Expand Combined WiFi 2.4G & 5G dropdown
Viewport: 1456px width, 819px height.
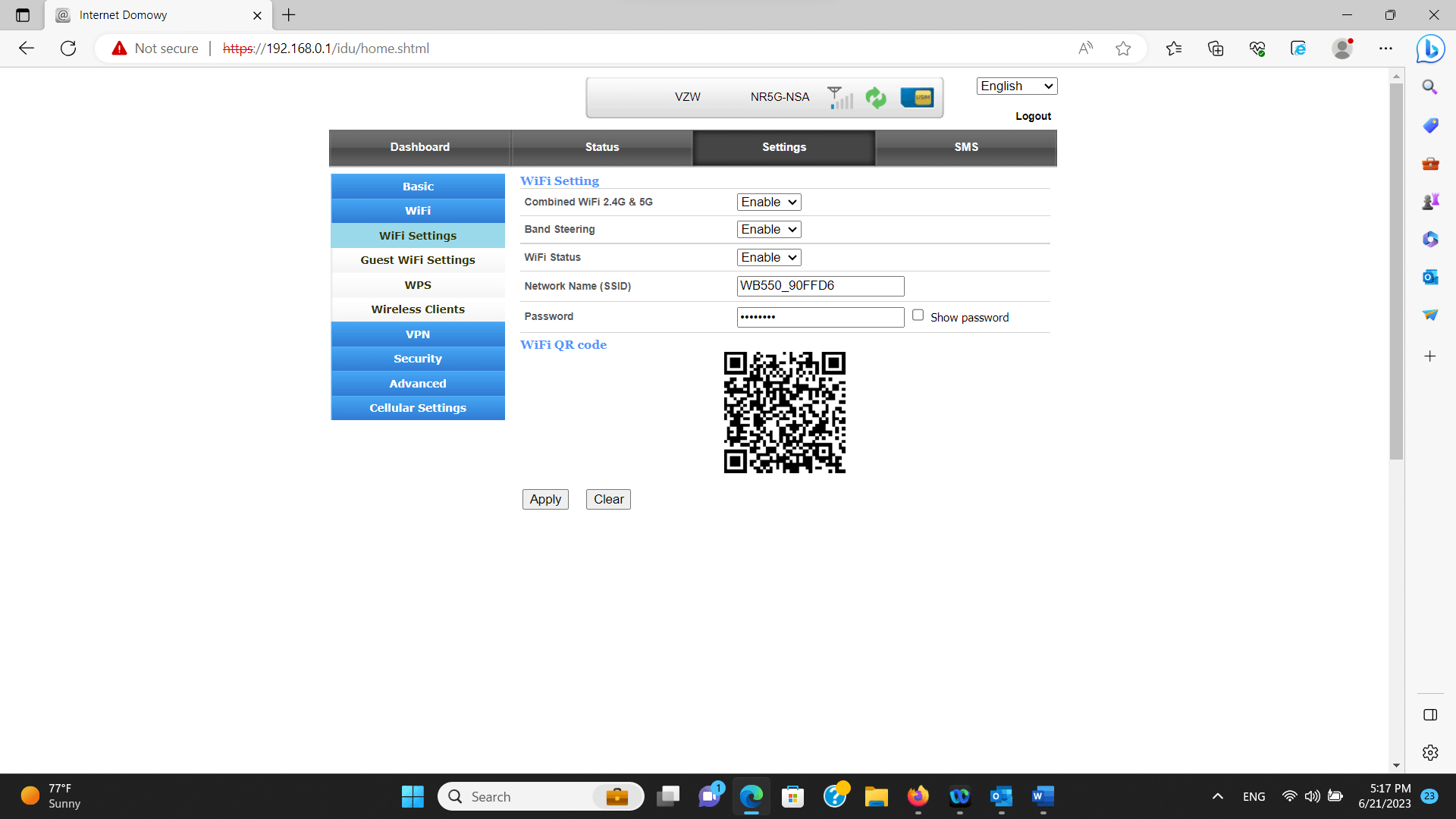769,202
